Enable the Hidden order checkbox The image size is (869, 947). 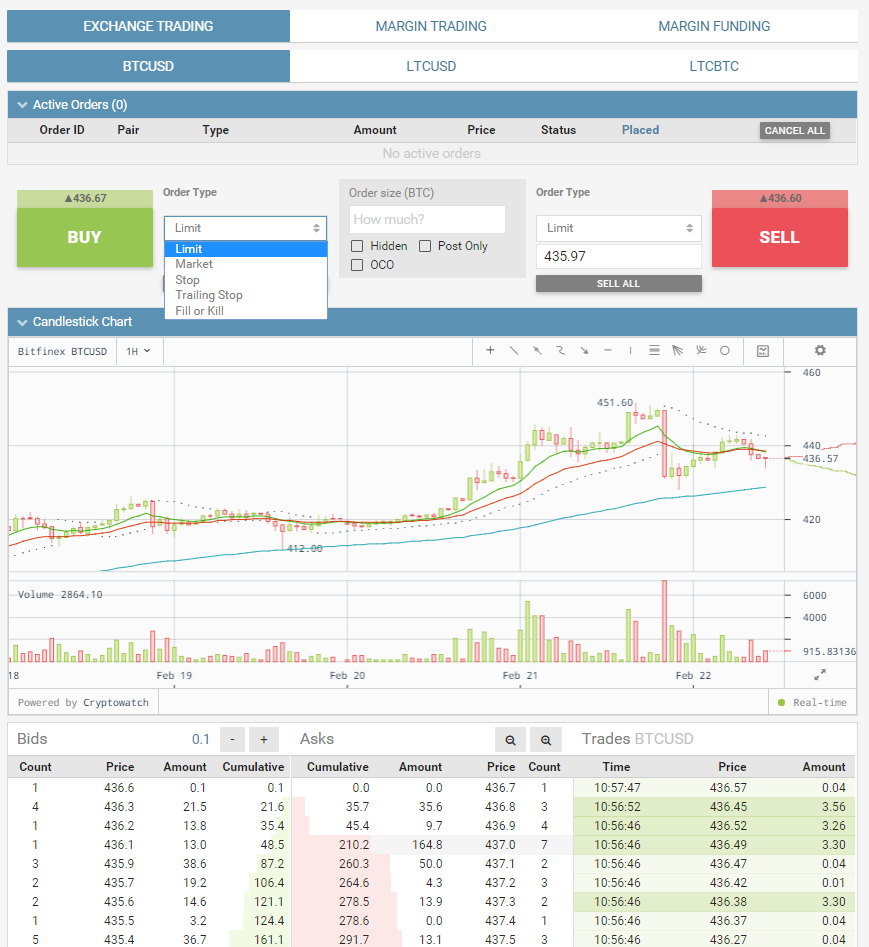[x=358, y=246]
